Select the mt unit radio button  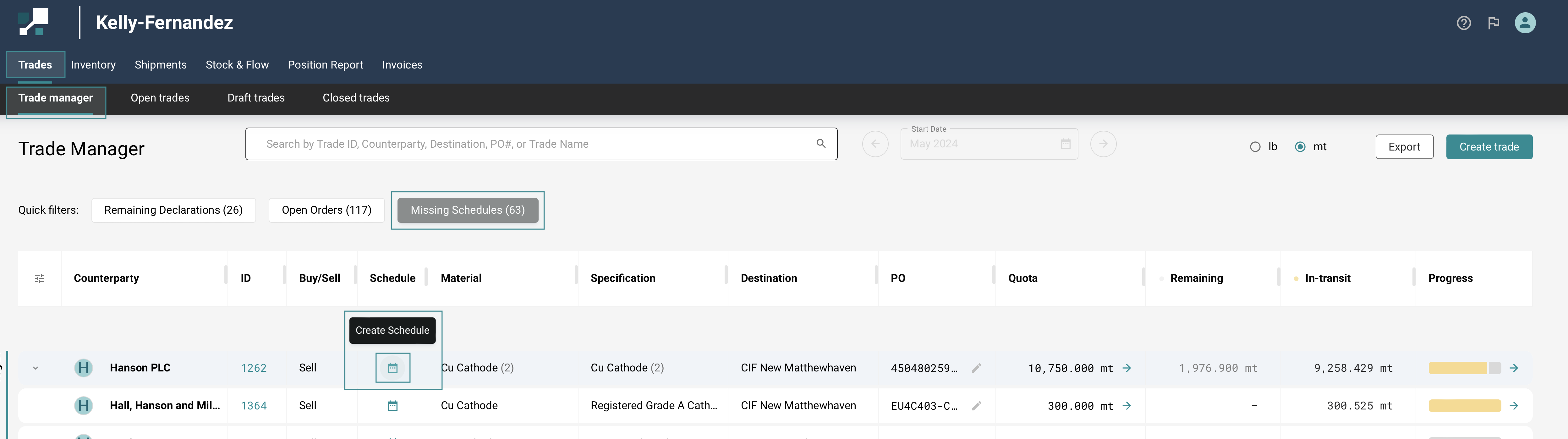(1300, 147)
